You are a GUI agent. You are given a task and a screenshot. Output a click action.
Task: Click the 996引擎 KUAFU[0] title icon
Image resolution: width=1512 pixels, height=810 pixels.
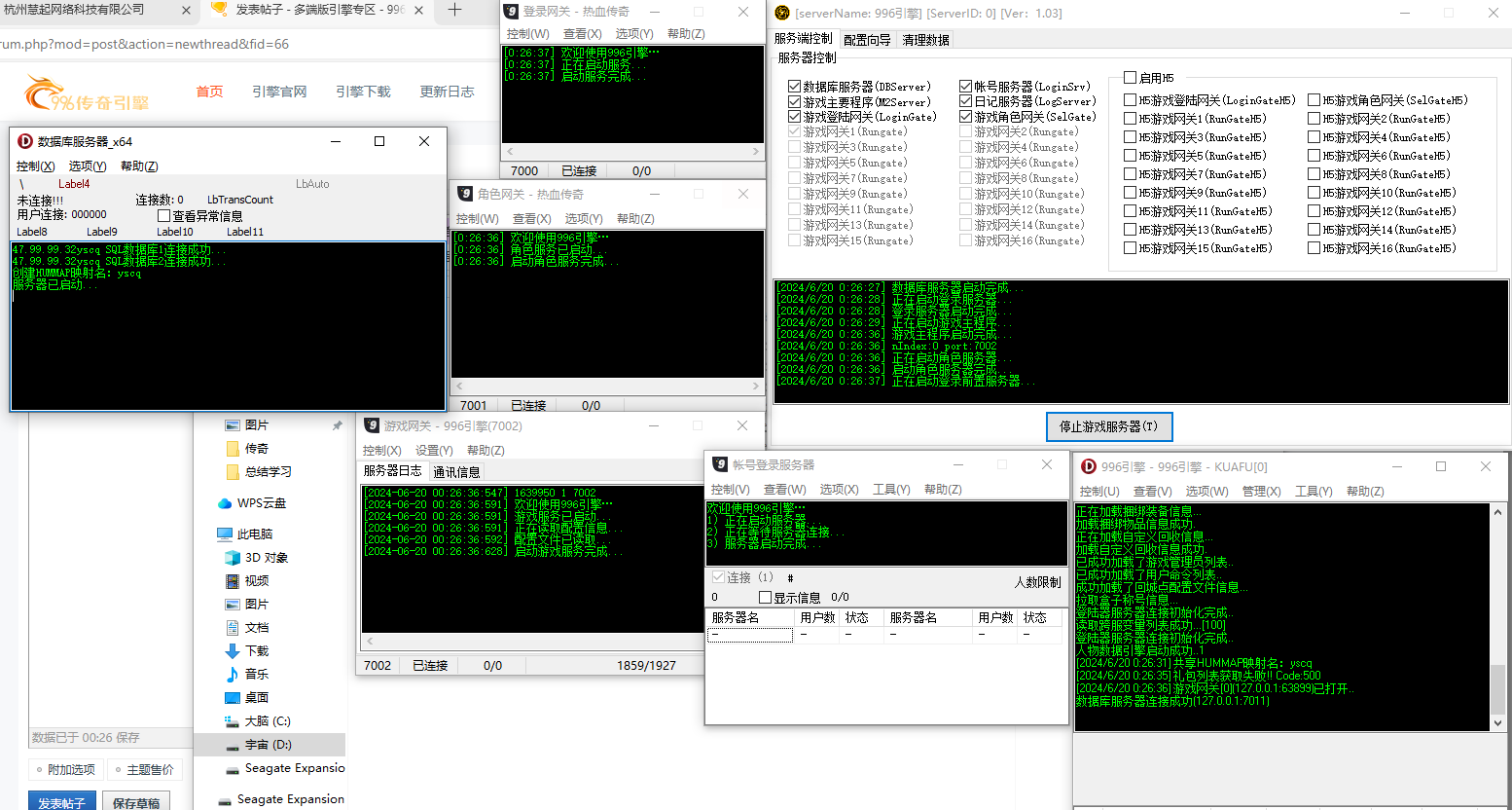tap(1089, 466)
